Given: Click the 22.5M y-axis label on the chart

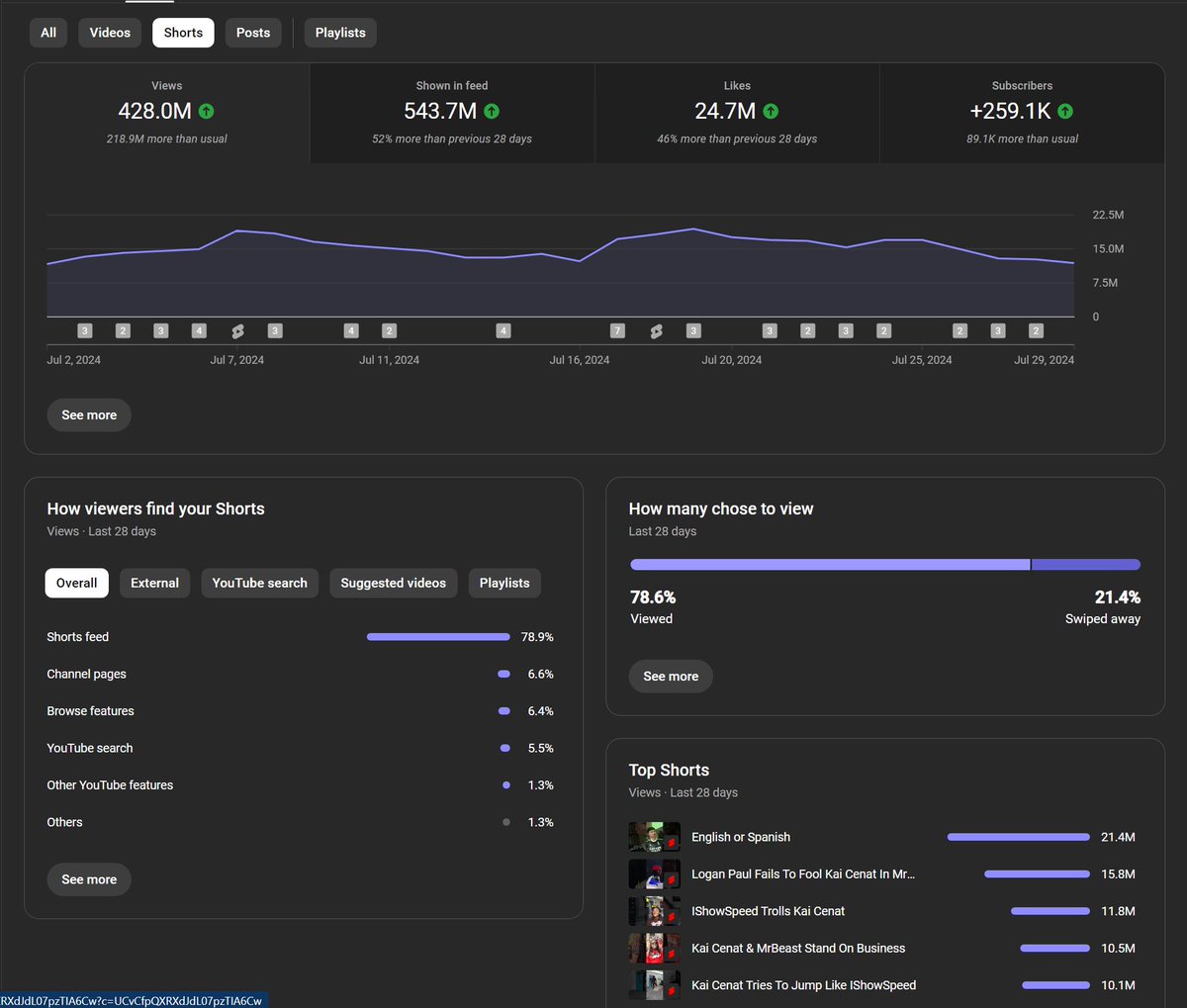Looking at the screenshot, I should coord(1108,215).
